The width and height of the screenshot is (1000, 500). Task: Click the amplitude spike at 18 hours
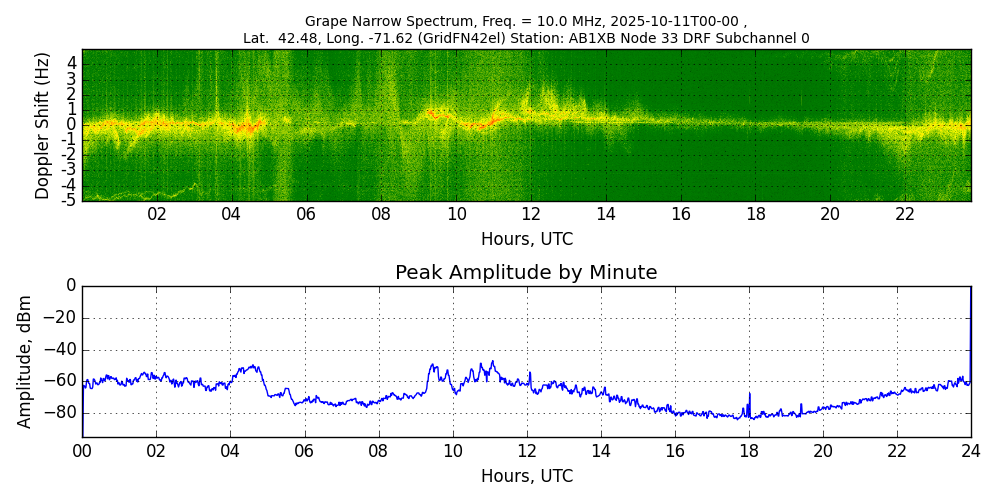(x=749, y=394)
